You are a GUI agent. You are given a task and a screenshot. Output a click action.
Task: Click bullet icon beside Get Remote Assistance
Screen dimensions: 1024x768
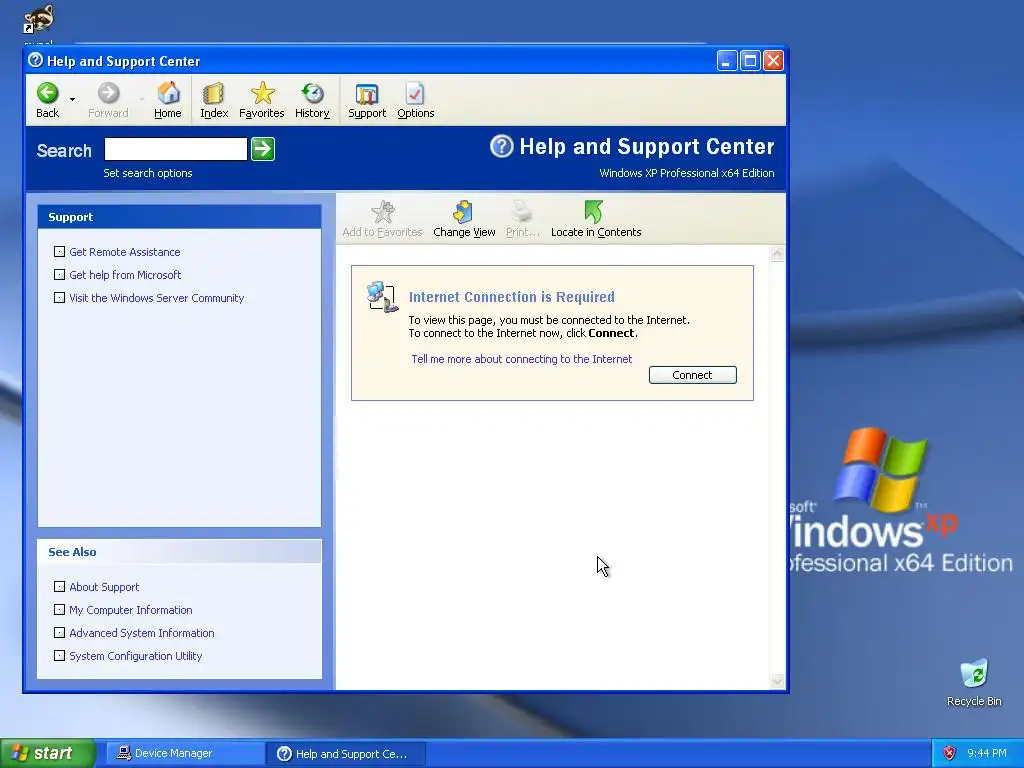coord(59,251)
